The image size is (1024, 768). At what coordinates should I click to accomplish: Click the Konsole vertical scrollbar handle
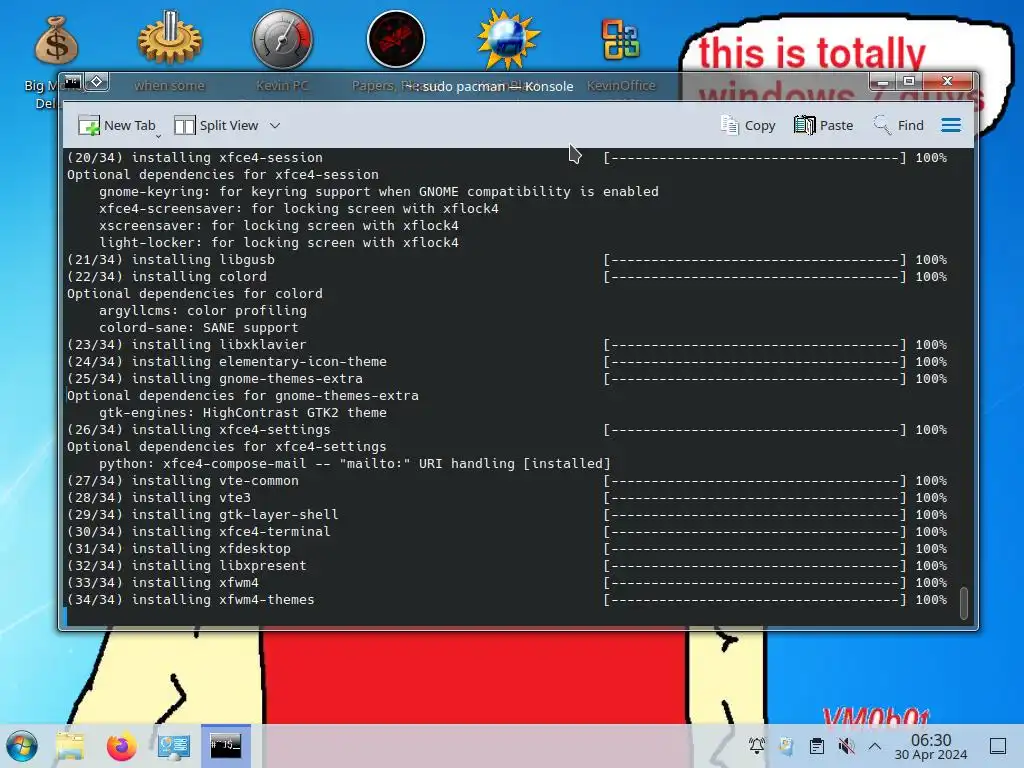point(963,603)
